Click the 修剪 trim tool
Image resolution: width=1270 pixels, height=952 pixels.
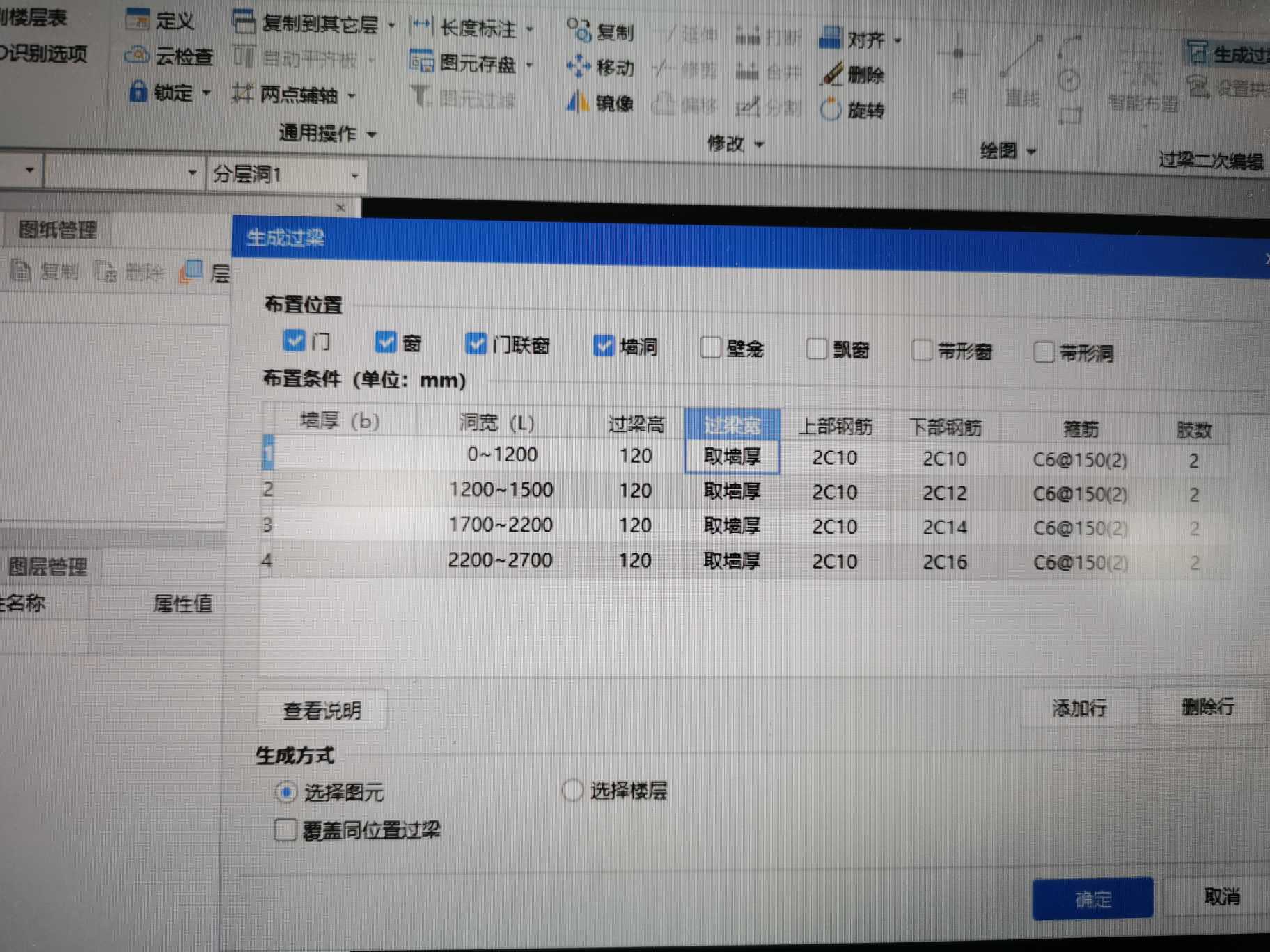coord(687,70)
